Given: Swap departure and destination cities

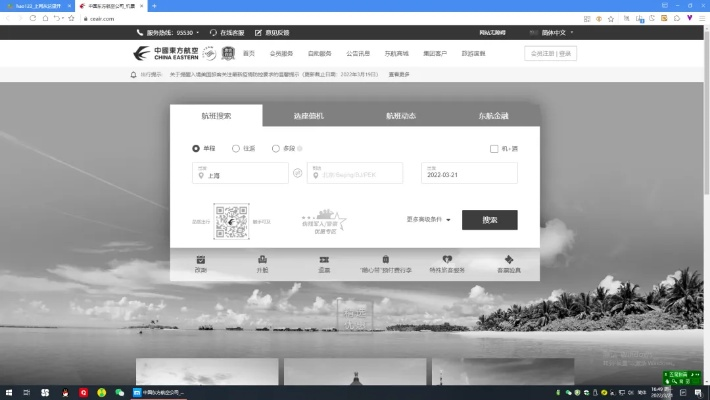Looking at the screenshot, I should pyautogui.click(x=297, y=173).
